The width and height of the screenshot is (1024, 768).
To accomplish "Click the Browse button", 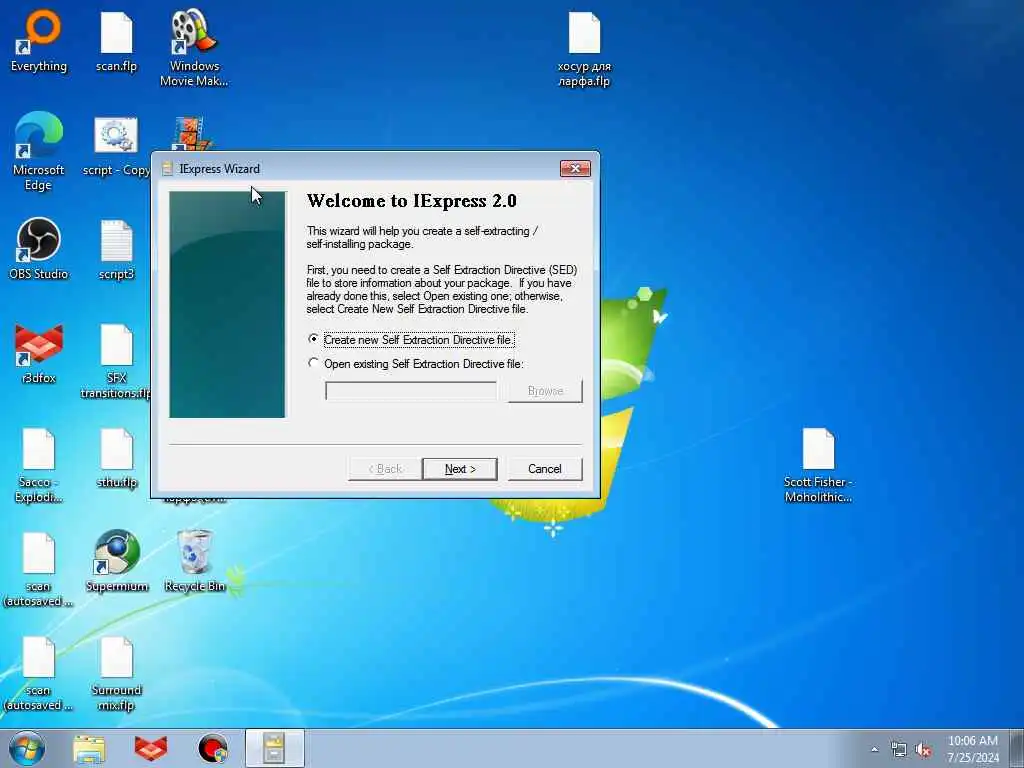I will [545, 391].
